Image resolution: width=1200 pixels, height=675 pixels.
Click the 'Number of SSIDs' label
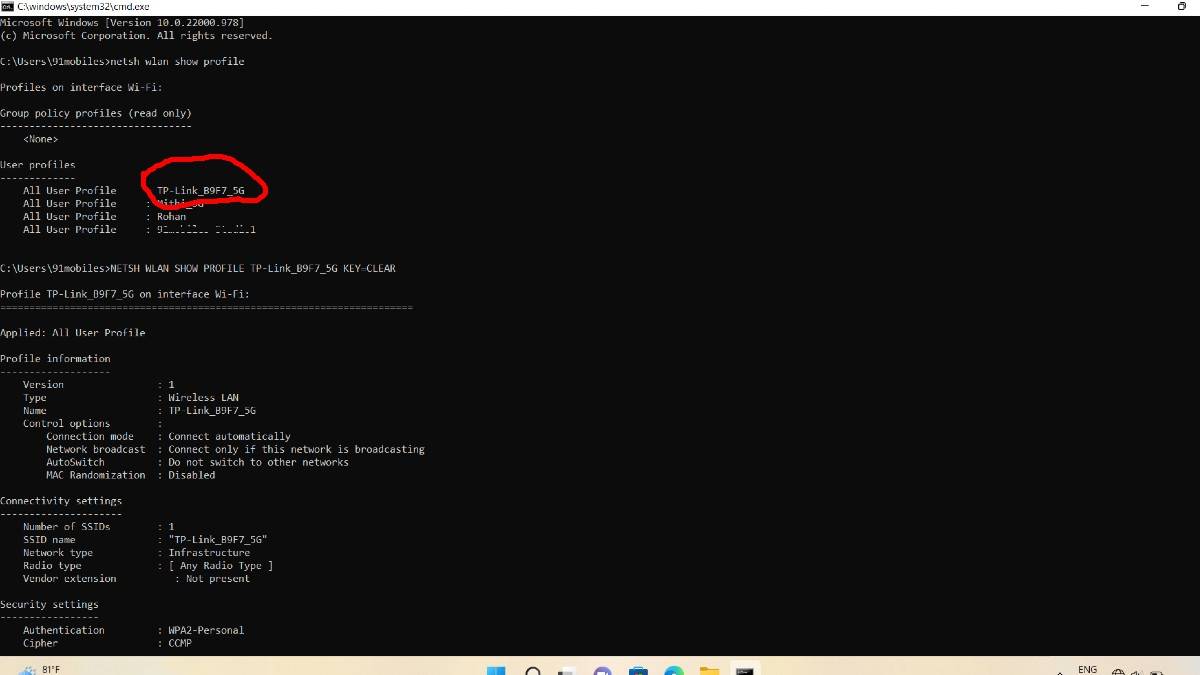coord(67,527)
